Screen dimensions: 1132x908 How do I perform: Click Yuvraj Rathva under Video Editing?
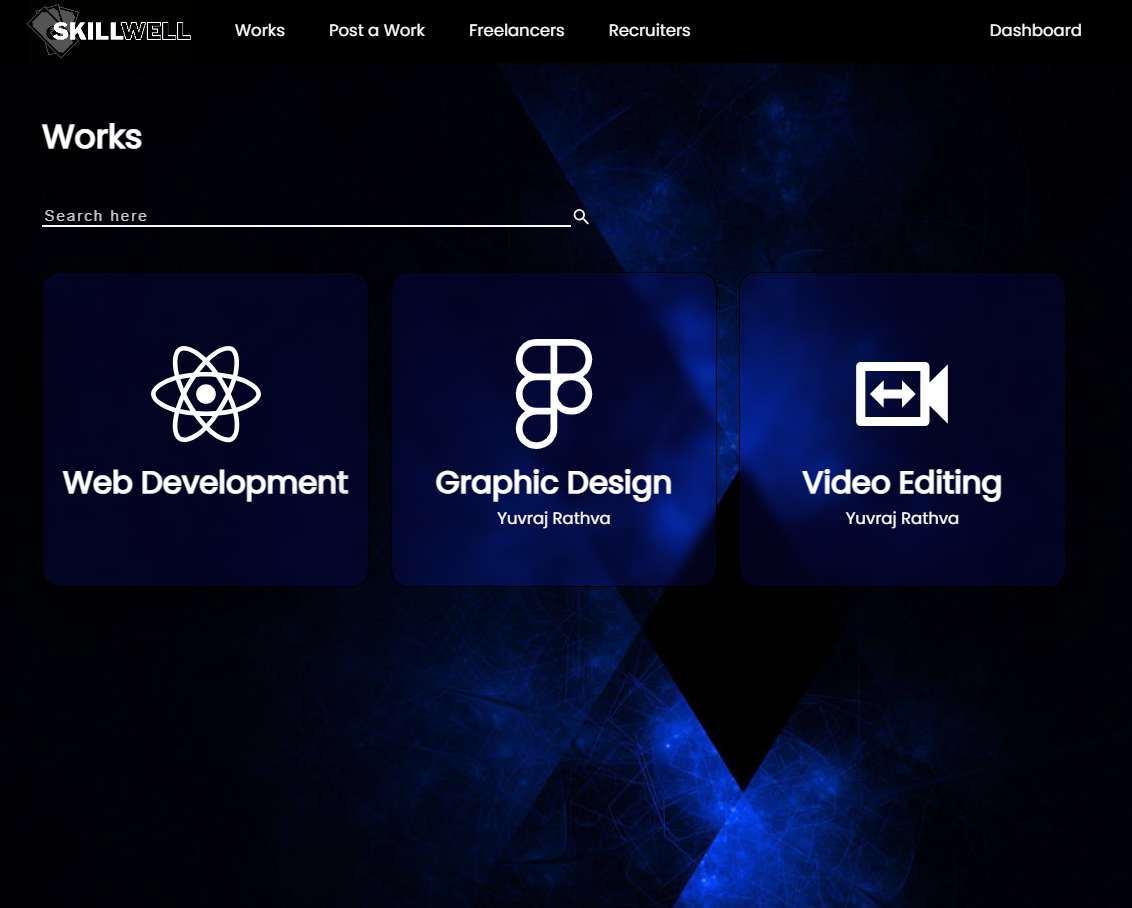click(902, 518)
